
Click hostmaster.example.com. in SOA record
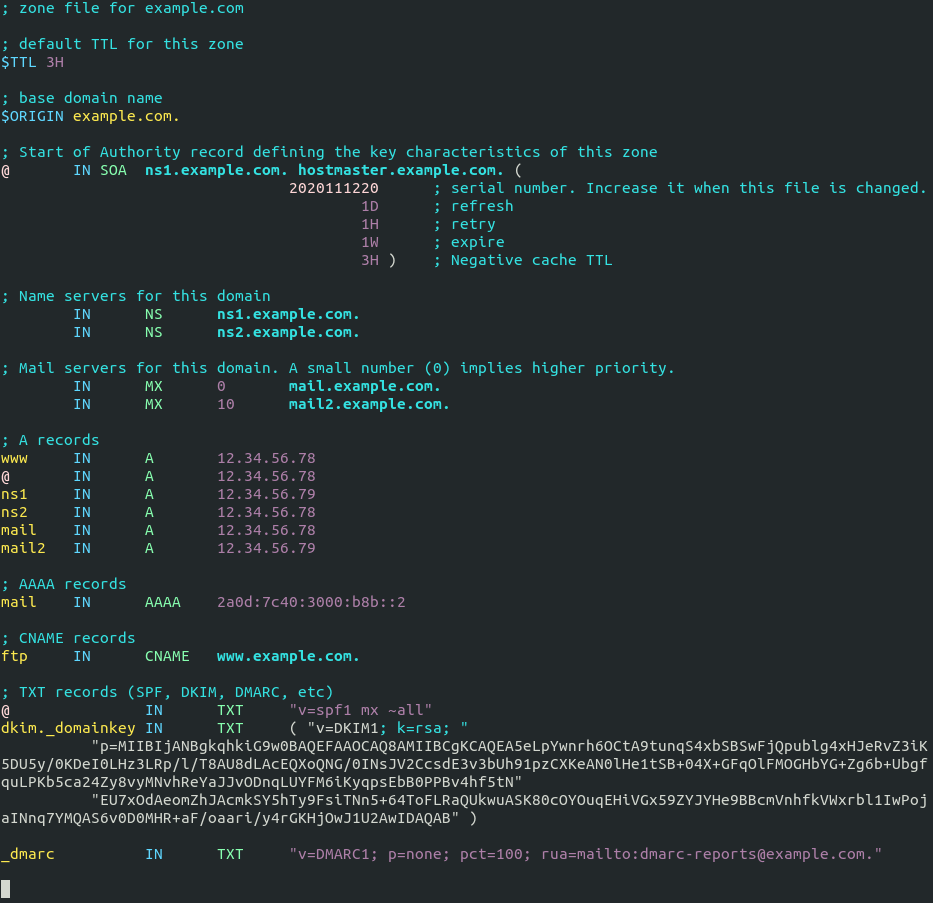click(400, 171)
